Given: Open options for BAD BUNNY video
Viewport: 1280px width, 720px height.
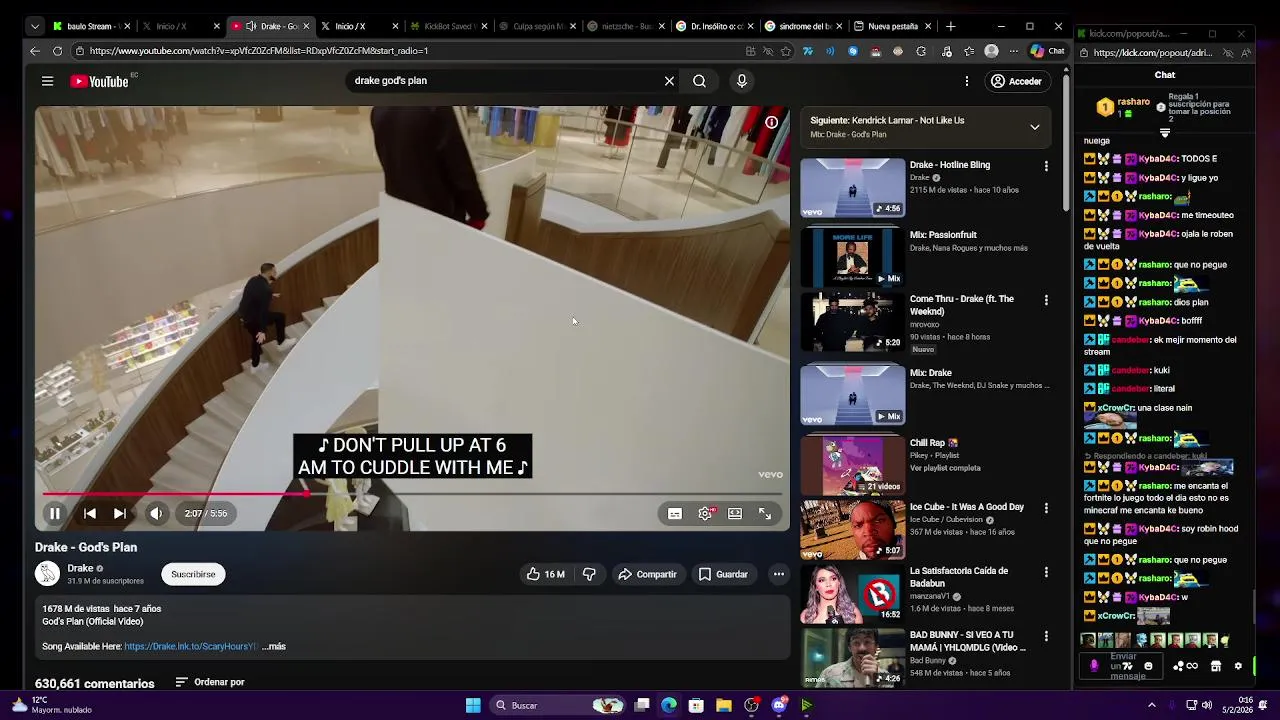Looking at the screenshot, I should pos(1046,636).
